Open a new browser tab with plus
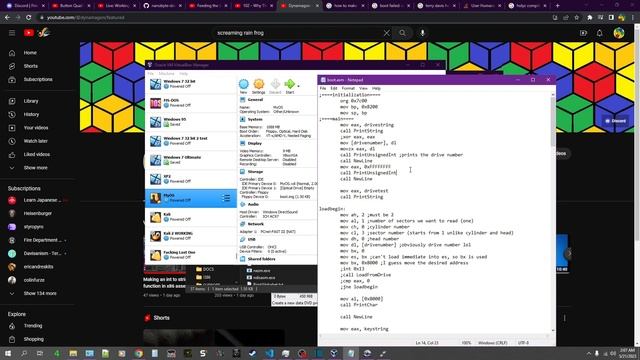The width and height of the screenshot is (640, 360). pyautogui.click(x=558, y=6)
